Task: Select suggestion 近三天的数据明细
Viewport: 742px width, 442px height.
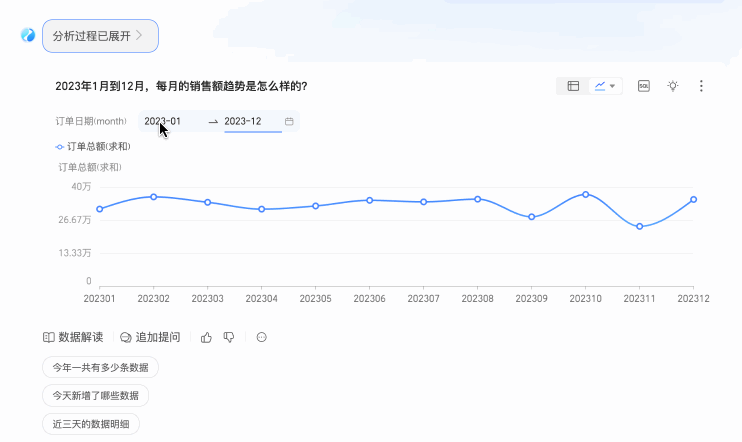Action: coord(91,424)
